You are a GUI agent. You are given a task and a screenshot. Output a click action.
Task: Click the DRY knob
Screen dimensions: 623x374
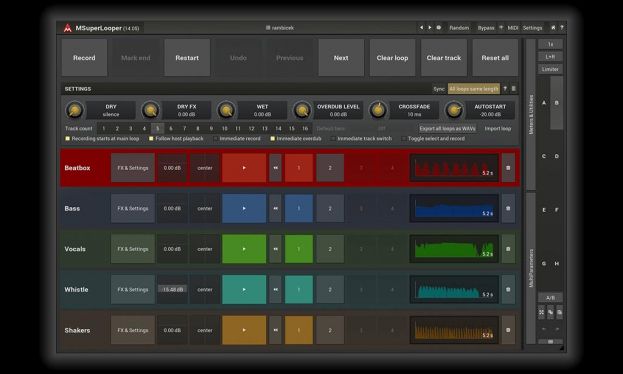click(74, 110)
